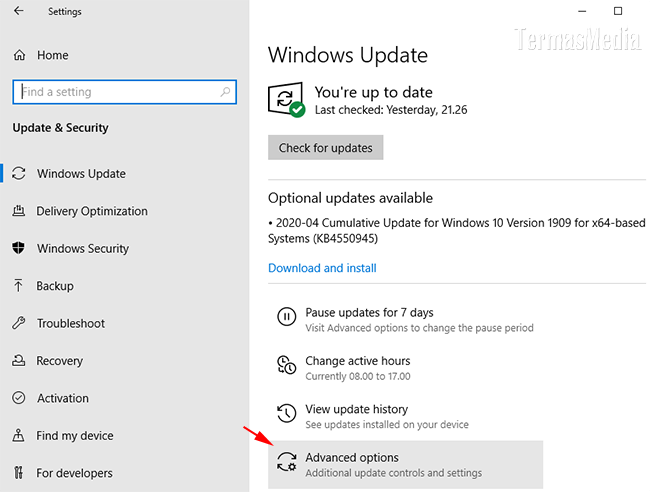Click the Check for updates button
The width and height of the screenshot is (650, 492).
click(325, 148)
